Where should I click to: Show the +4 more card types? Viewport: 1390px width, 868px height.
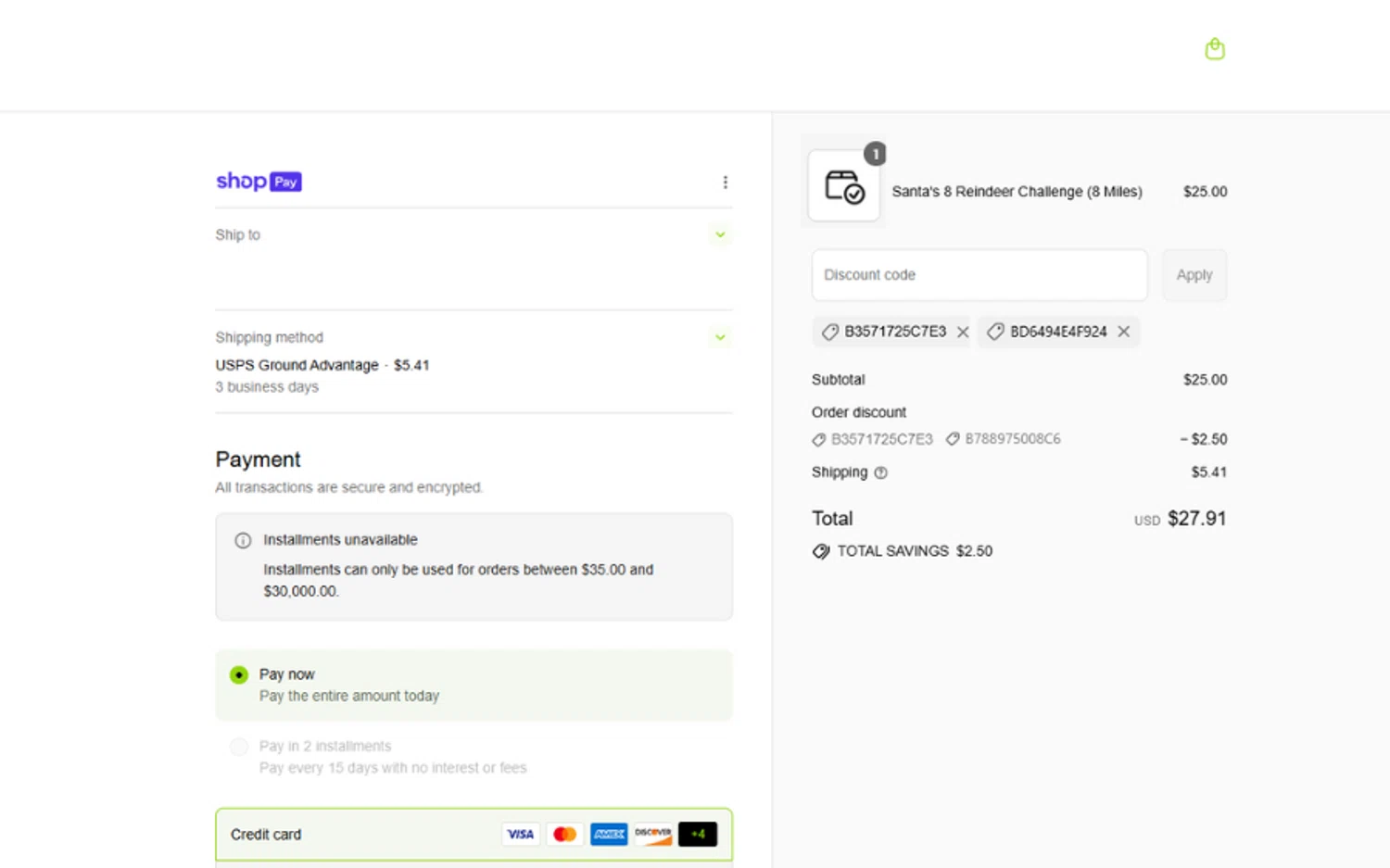(698, 835)
